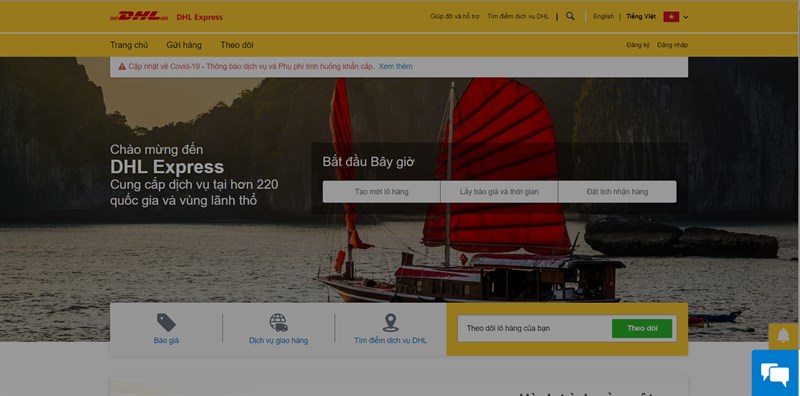
Task: Select Tiếng Việt language option
Action: [641, 16]
